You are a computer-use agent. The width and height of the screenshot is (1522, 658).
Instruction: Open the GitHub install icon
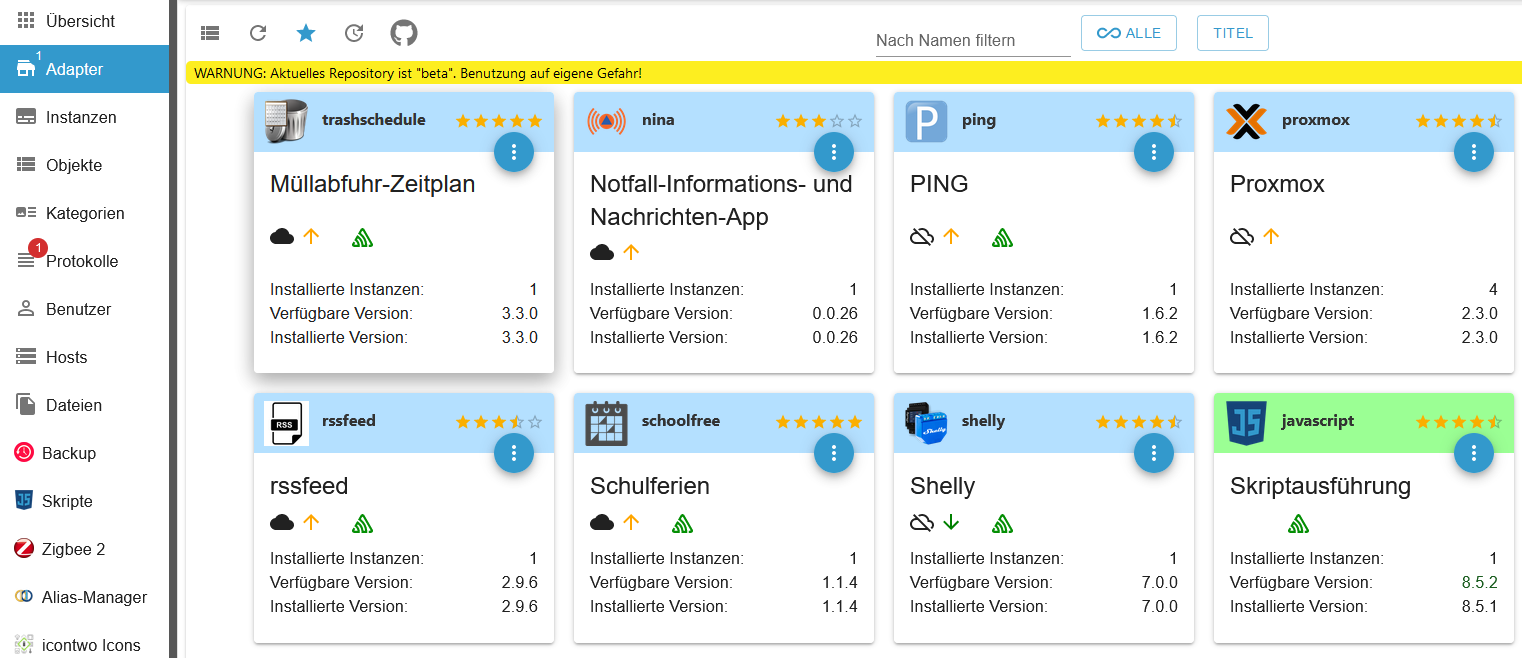click(x=404, y=33)
